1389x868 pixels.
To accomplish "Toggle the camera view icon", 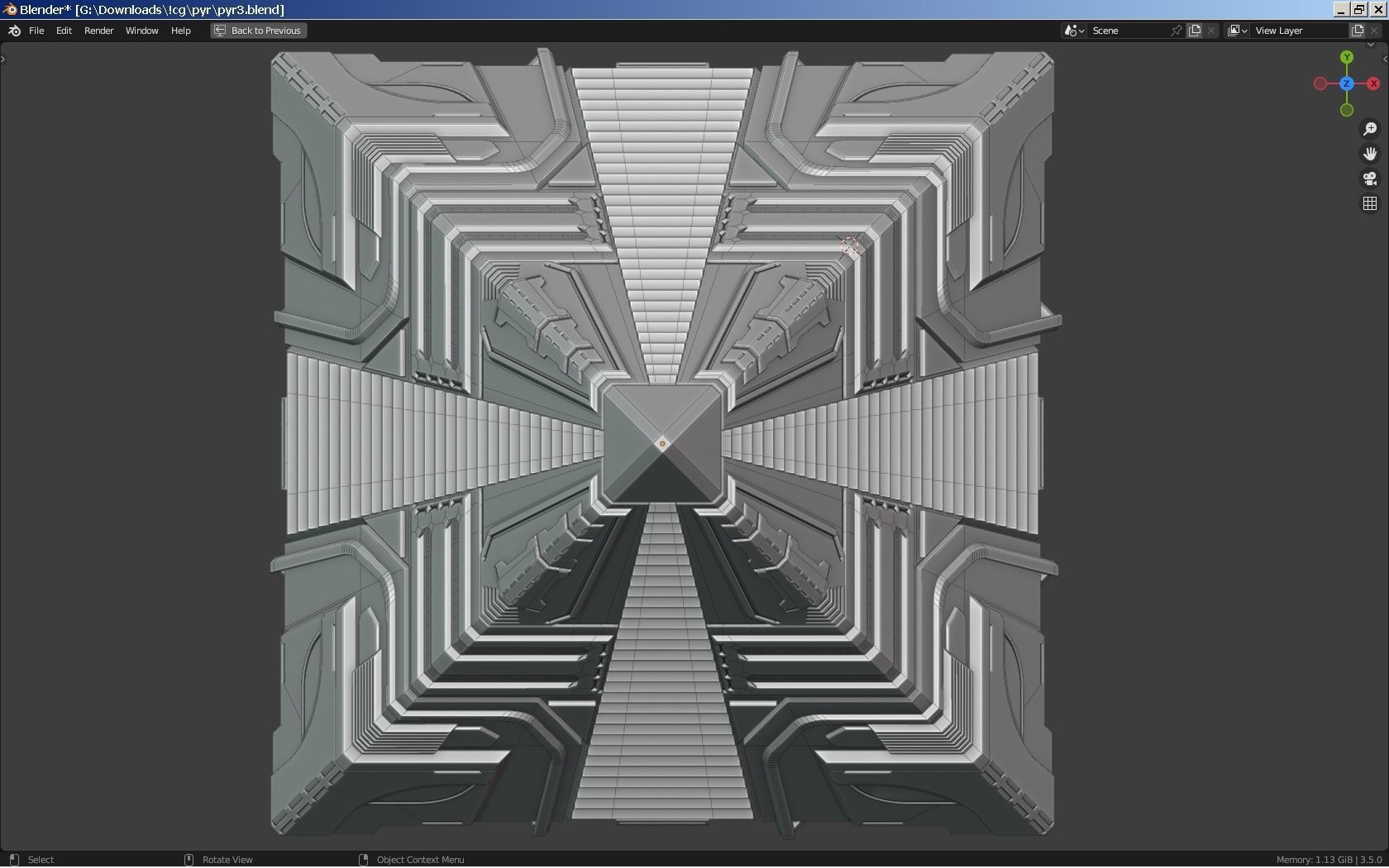I will point(1370,179).
